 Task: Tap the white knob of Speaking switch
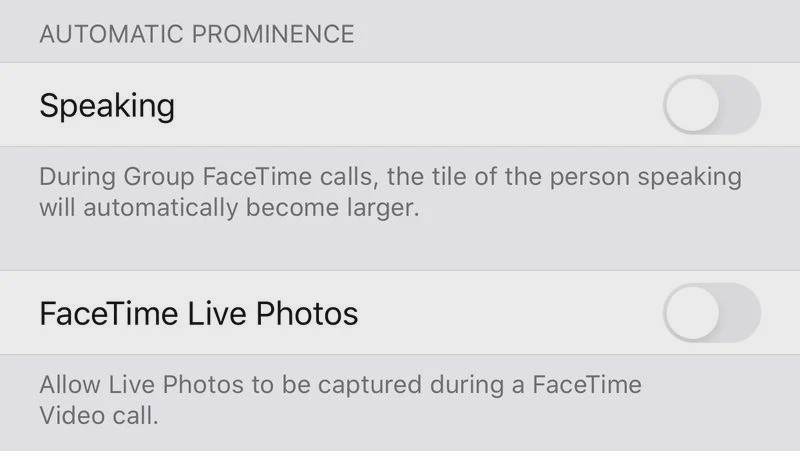[x=692, y=105]
